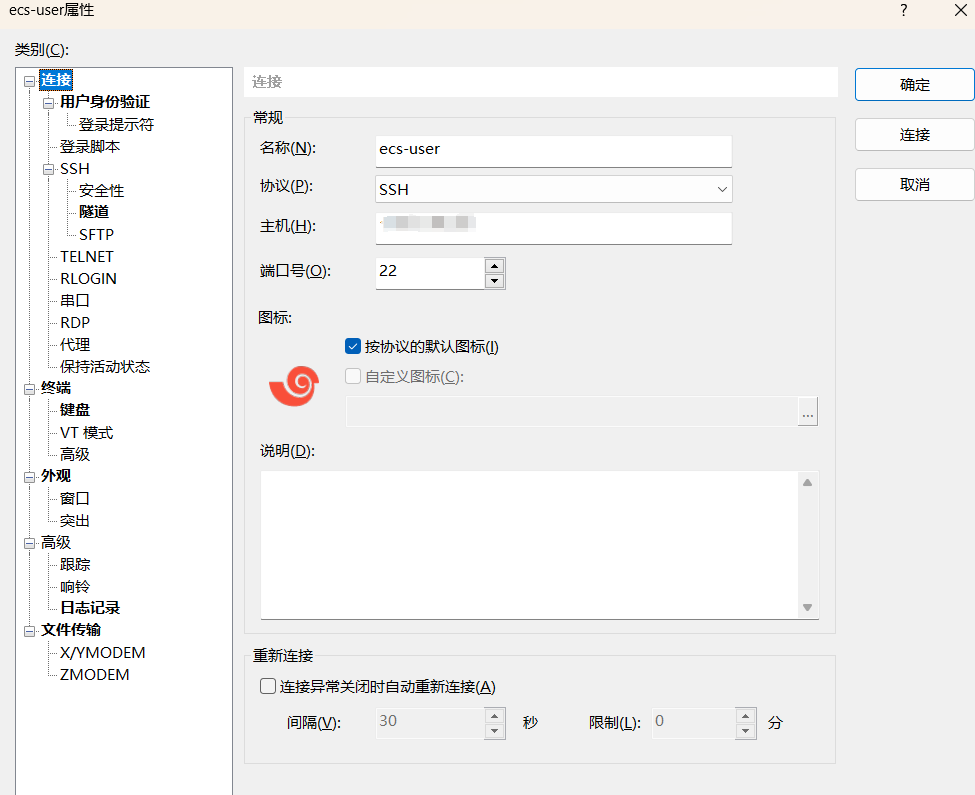This screenshot has height=795, width=975.
Task: Click the 限制 limit field showing 0
Action: 693,723
